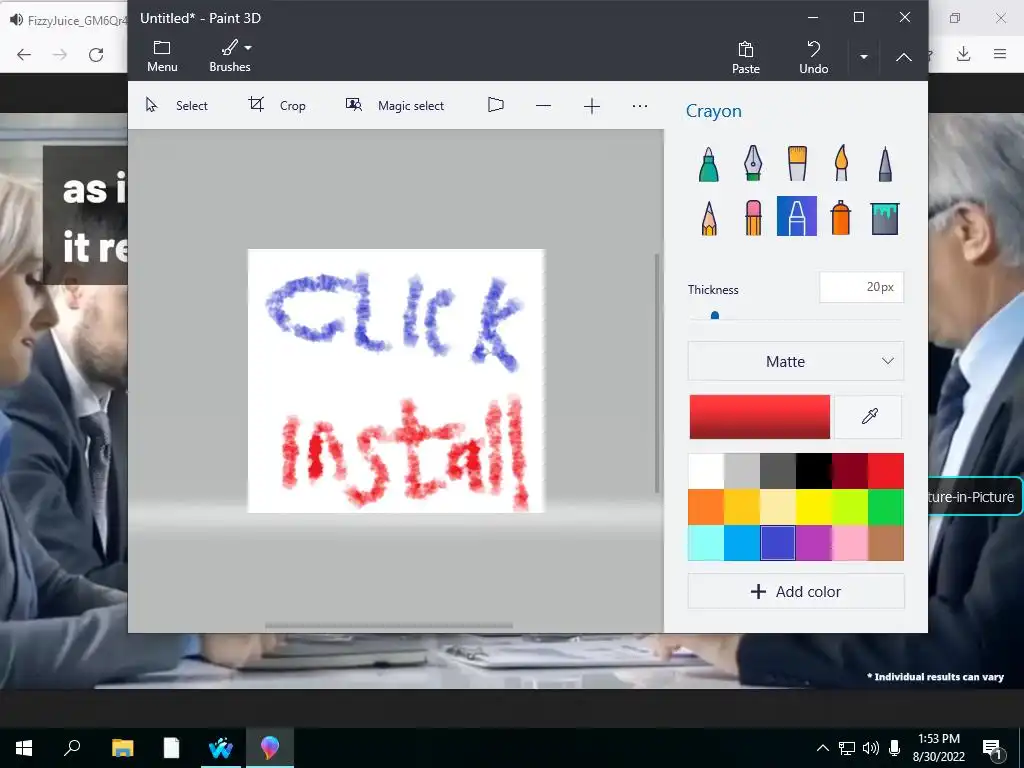Pick the light gray swatch
Image resolution: width=1024 pixels, height=768 pixels.
742,471
